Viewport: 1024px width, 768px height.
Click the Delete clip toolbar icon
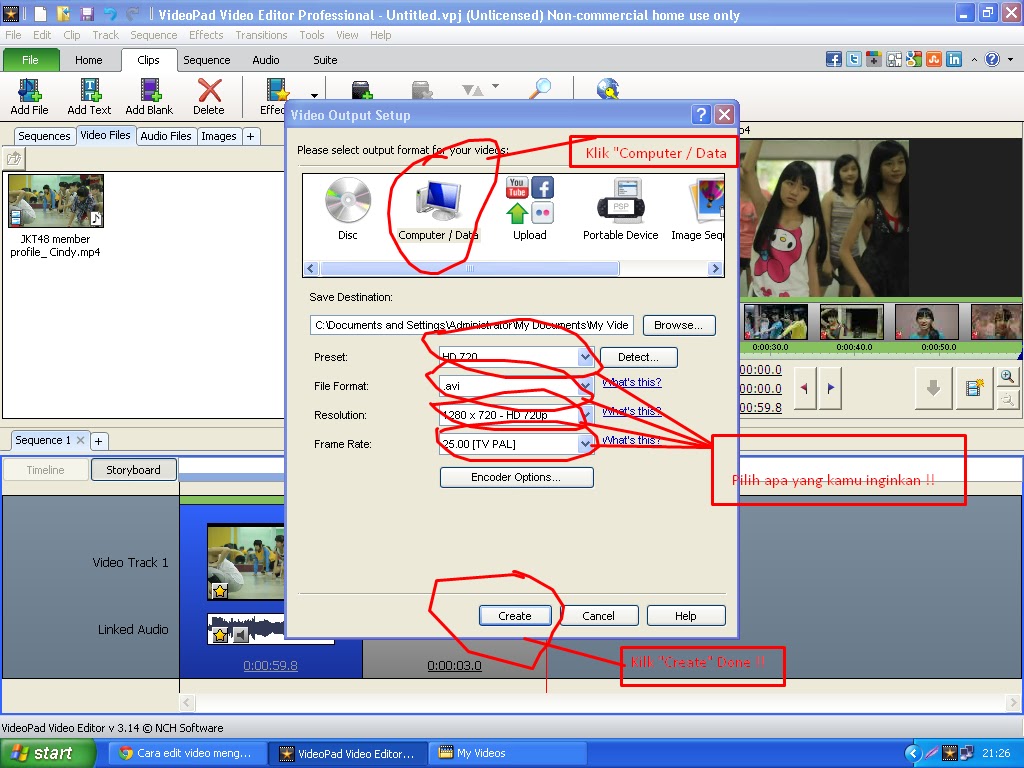[x=209, y=96]
